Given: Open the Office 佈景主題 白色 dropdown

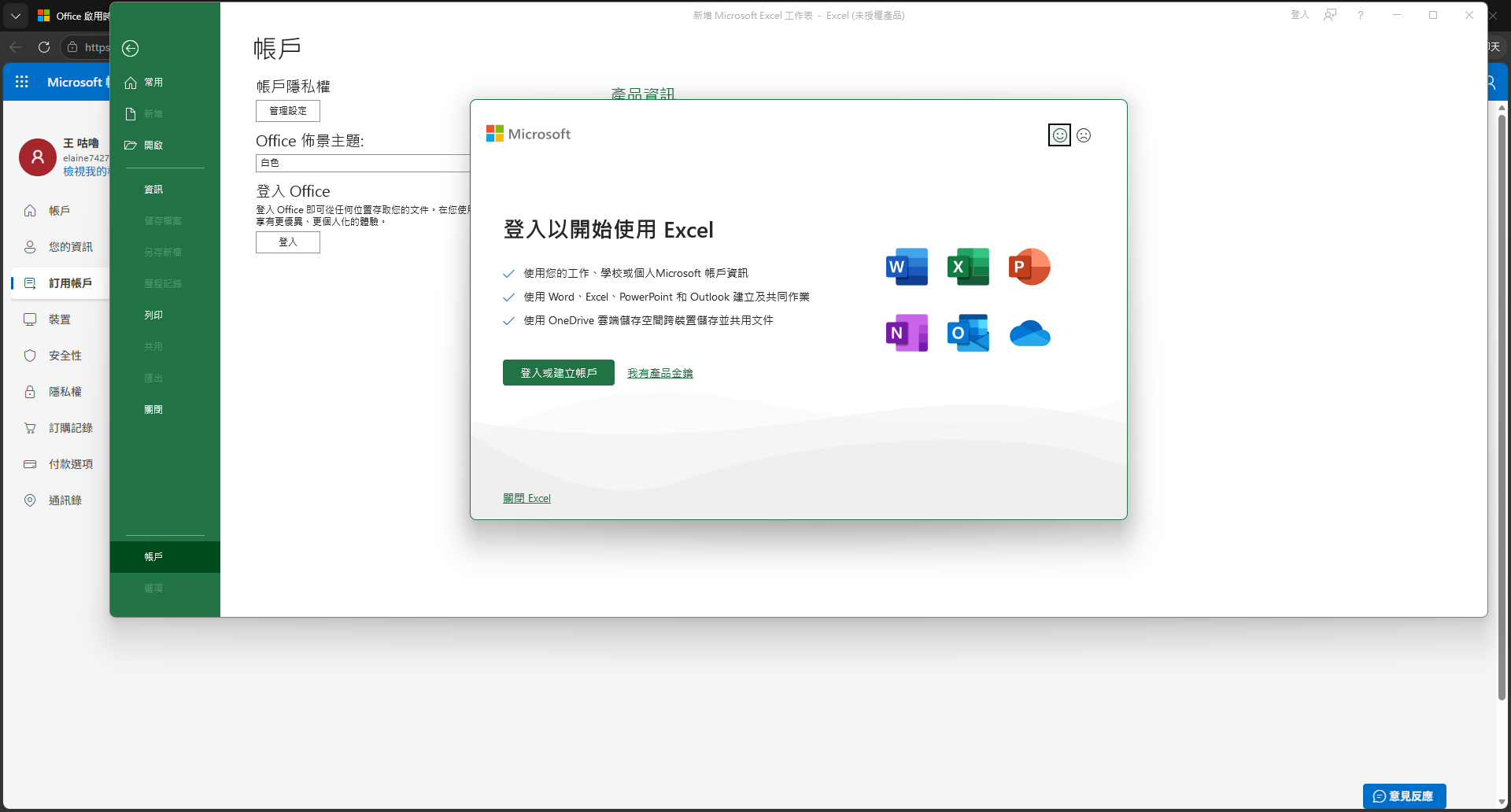Looking at the screenshot, I should click(363, 163).
